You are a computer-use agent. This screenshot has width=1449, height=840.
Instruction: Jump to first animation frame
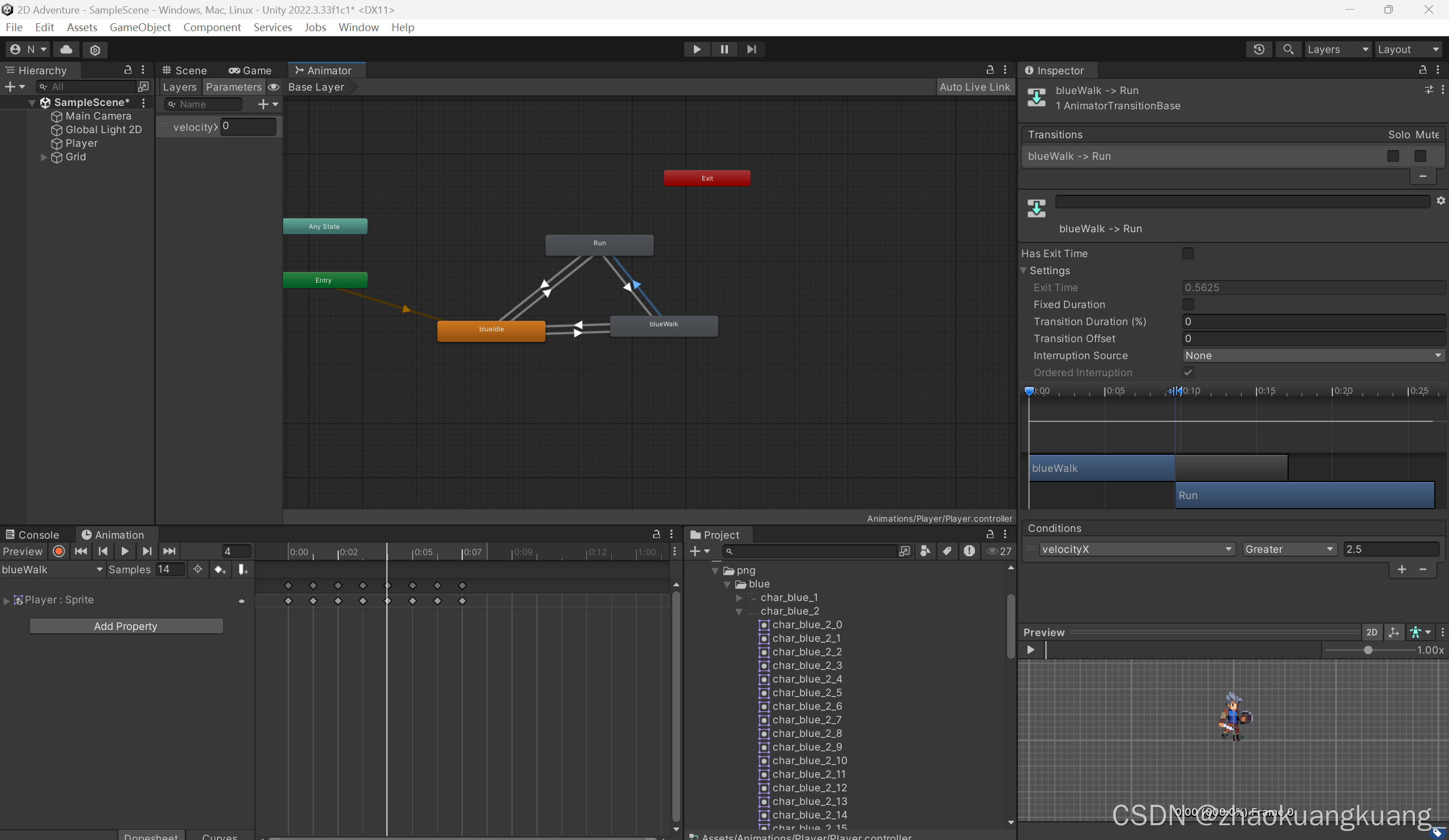81,551
